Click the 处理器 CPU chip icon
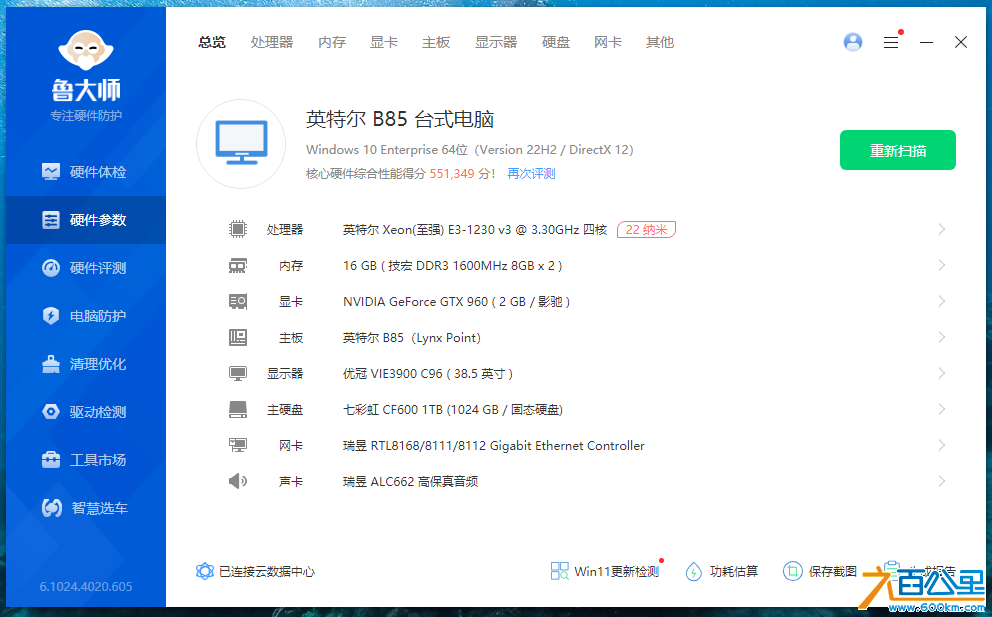The height and width of the screenshot is (617, 992). 238,229
